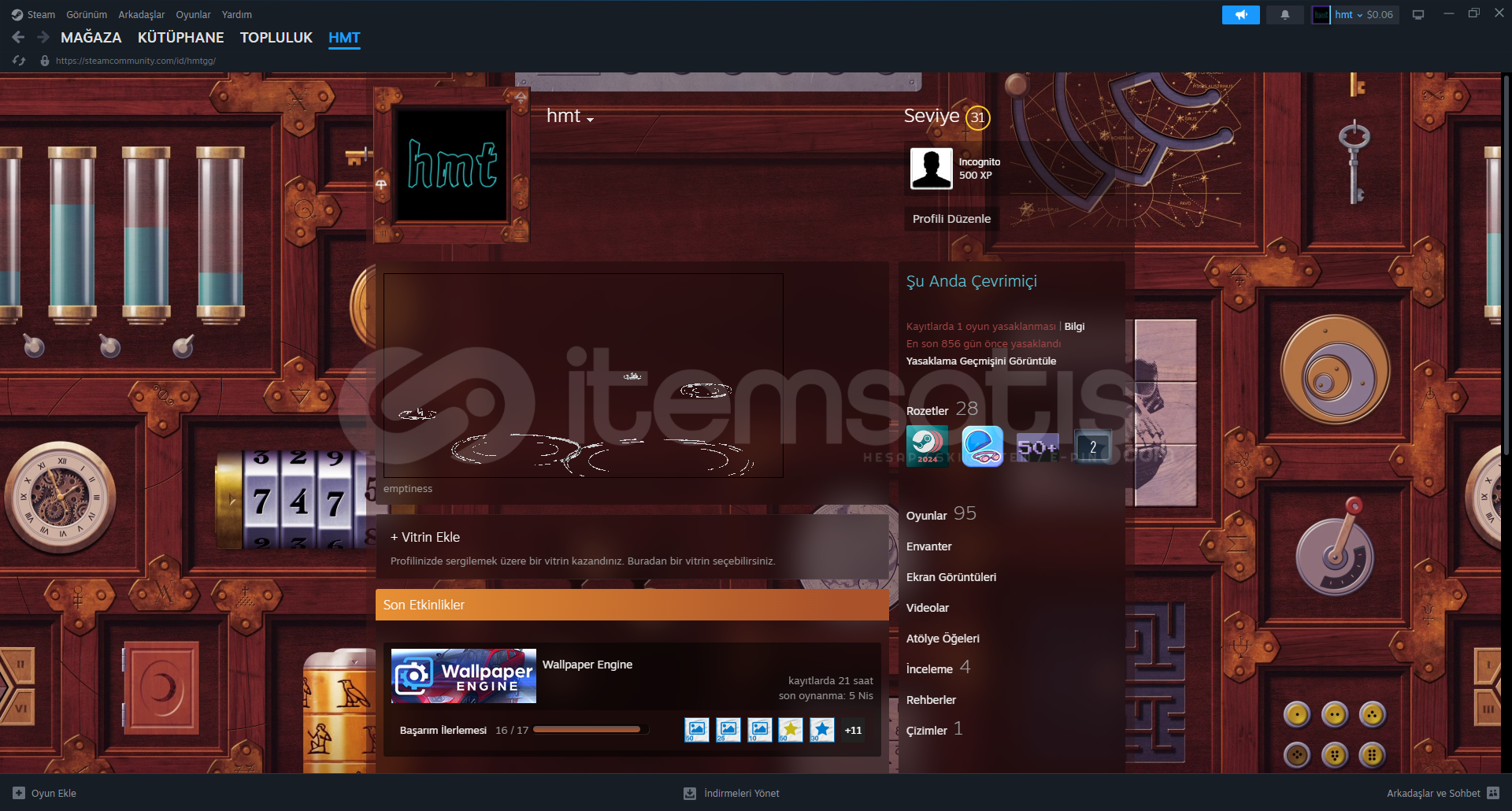The height and width of the screenshot is (811, 1512).
Task: Click the İndirmeleri Yönet text
Action: [741, 793]
